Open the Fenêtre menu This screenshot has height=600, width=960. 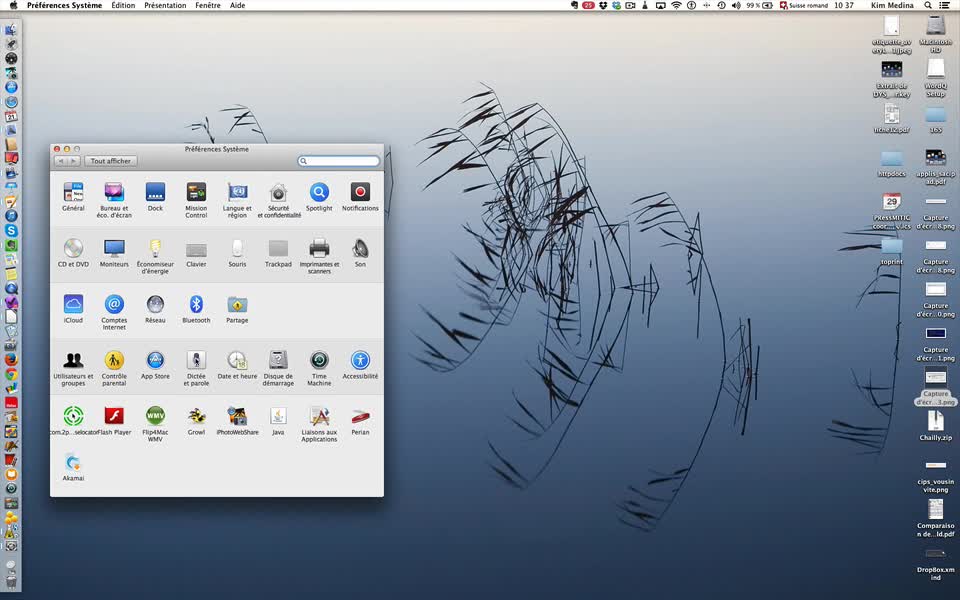point(208,5)
